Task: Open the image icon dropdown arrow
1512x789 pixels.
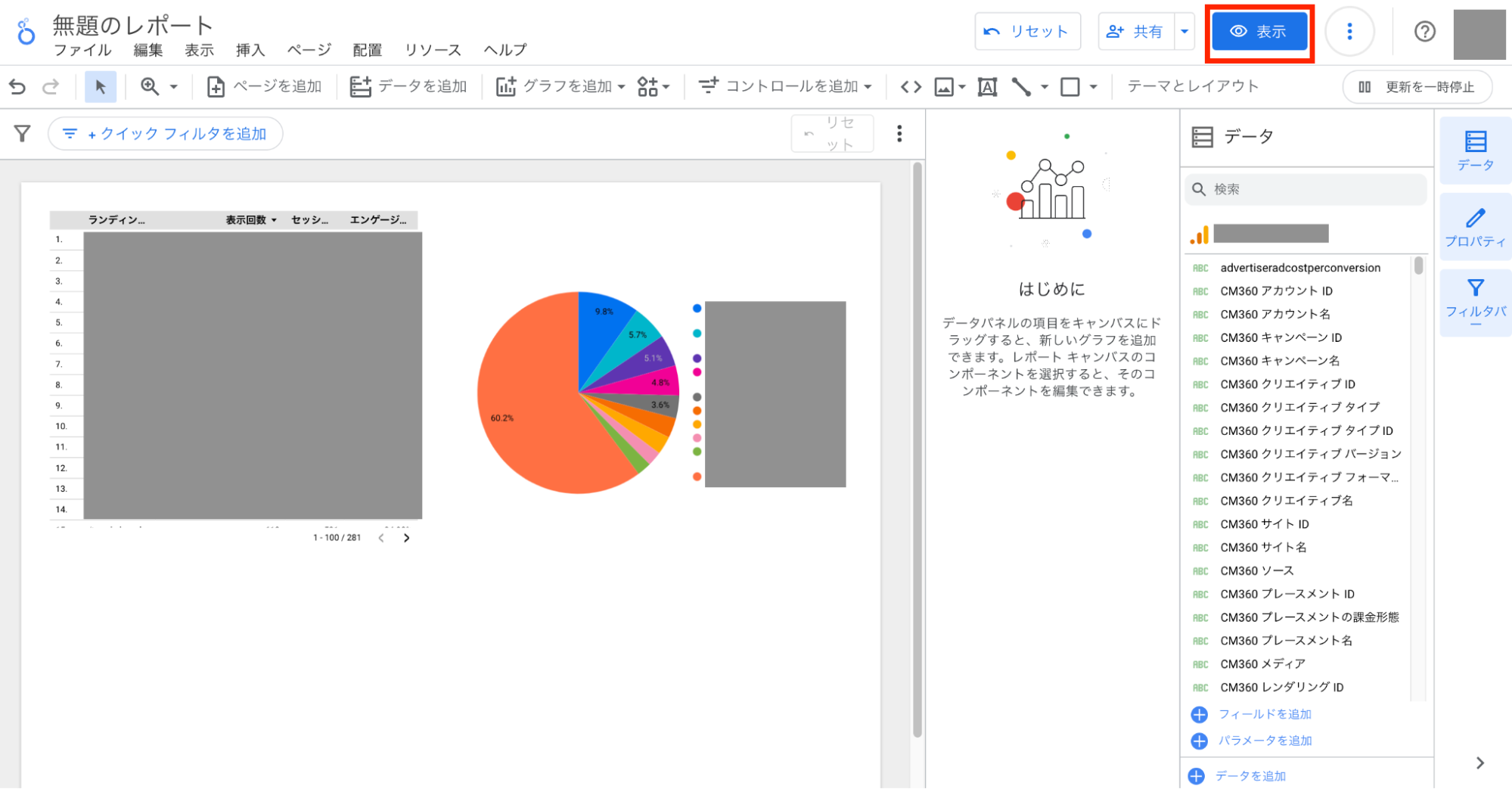Action: pos(962,87)
